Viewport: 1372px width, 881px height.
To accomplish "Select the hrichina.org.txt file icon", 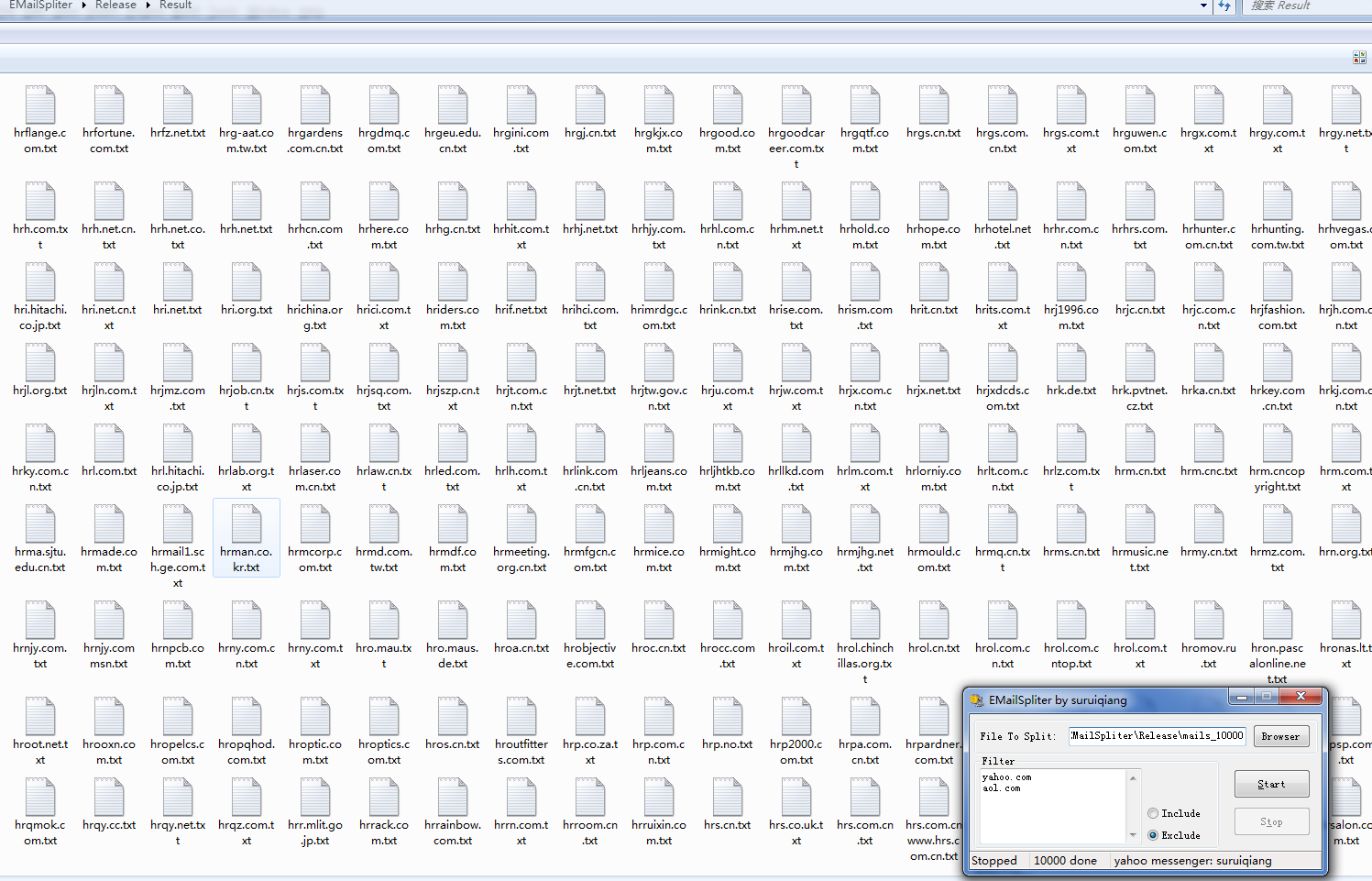I will (x=315, y=281).
